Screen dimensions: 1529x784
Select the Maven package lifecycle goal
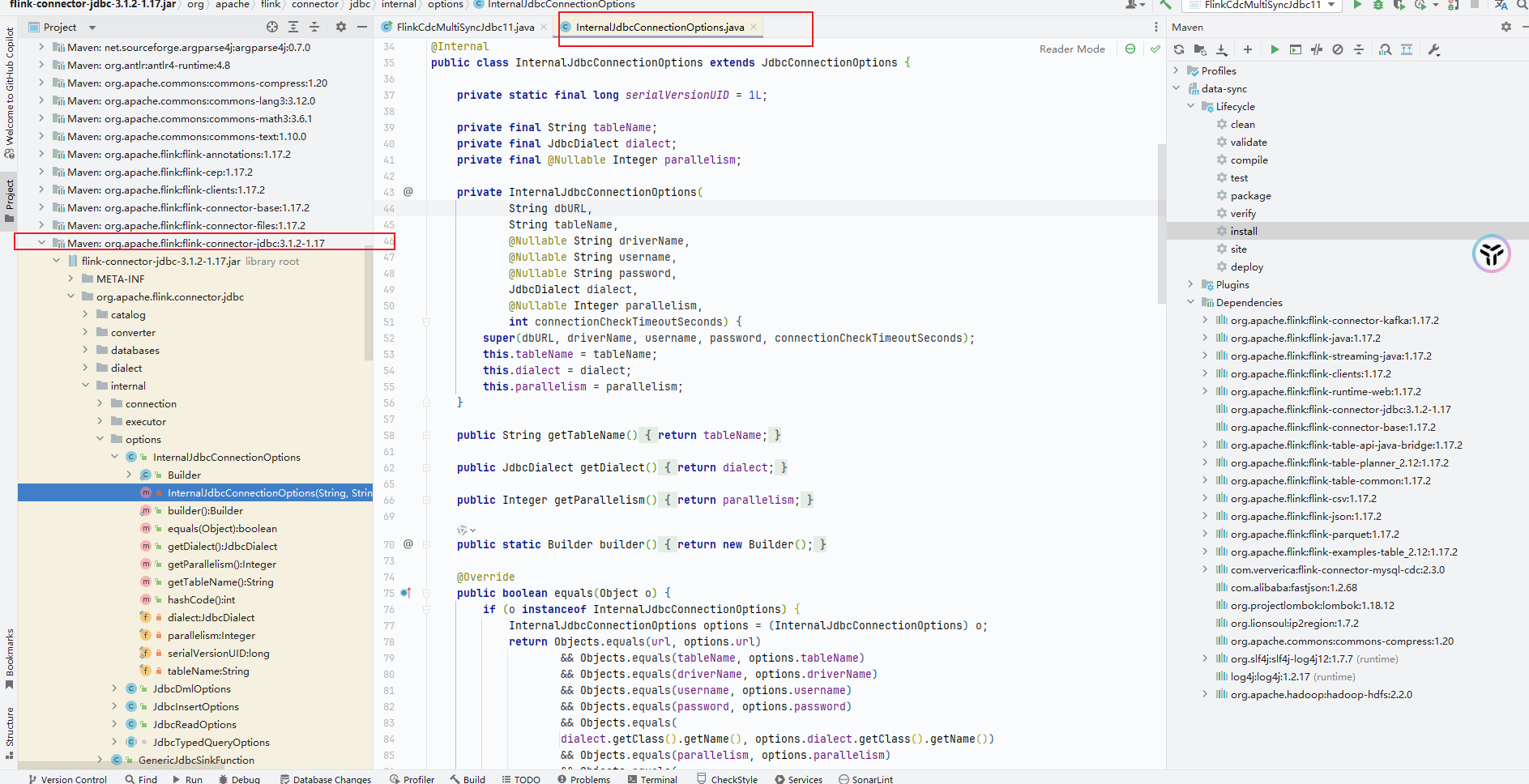[1250, 195]
